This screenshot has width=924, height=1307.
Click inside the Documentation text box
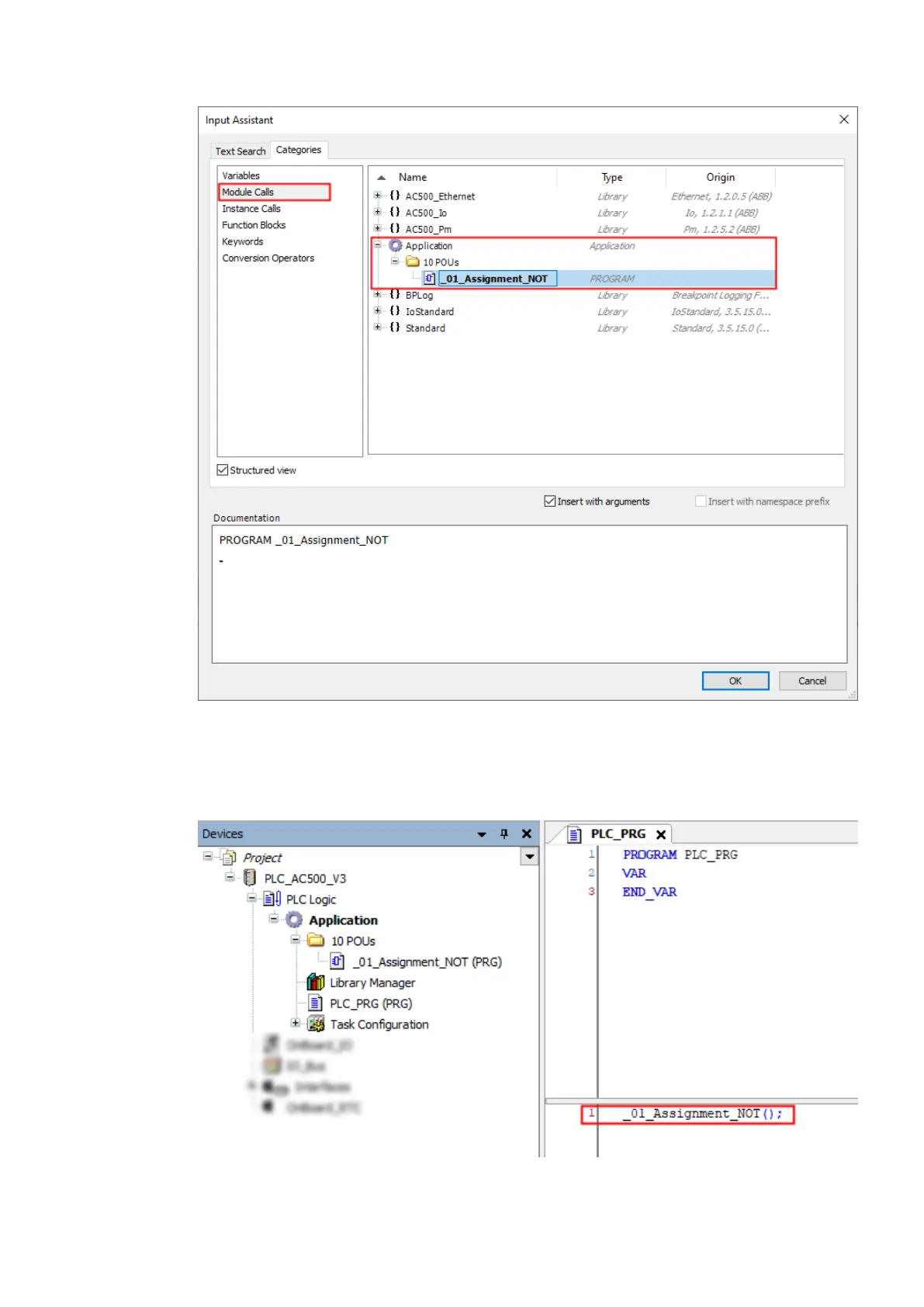[529, 594]
